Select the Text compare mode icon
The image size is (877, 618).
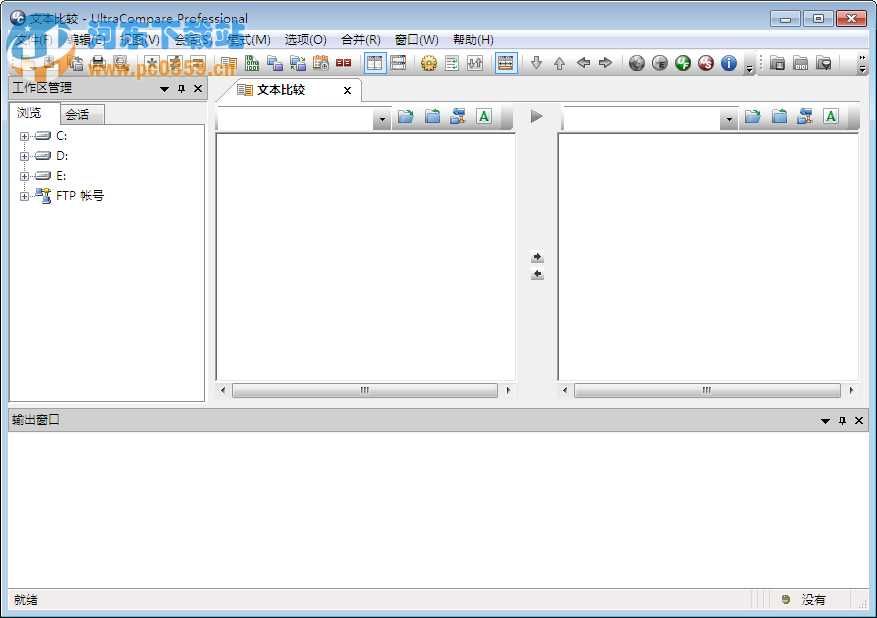click(x=229, y=63)
